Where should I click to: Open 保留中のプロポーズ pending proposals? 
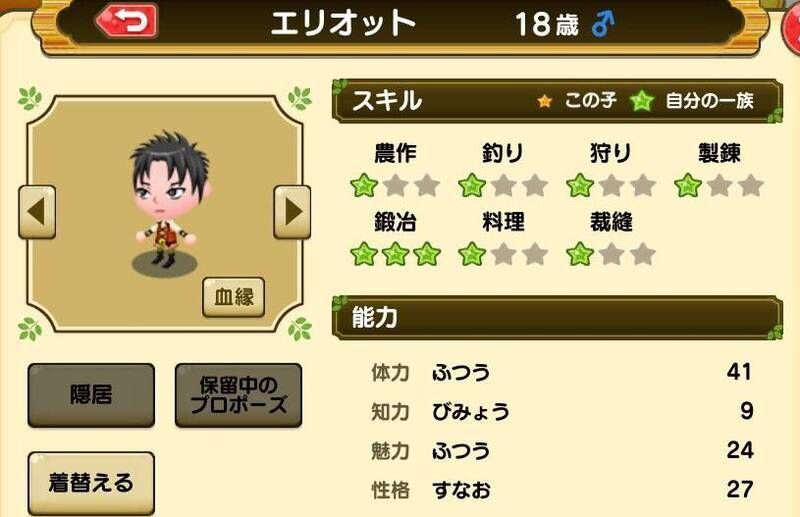click(238, 395)
